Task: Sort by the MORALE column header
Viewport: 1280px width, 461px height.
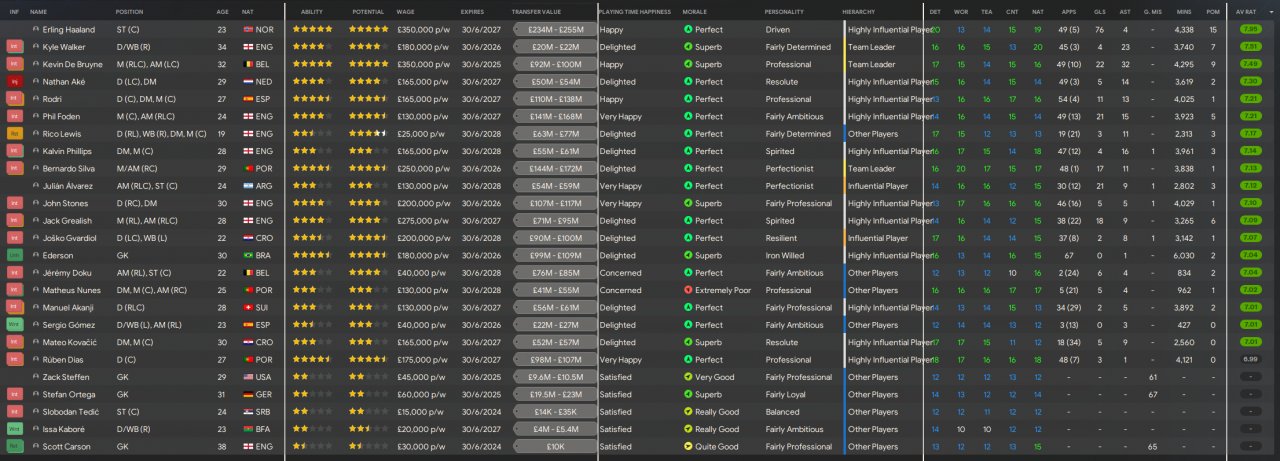Action: coord(695,11)
